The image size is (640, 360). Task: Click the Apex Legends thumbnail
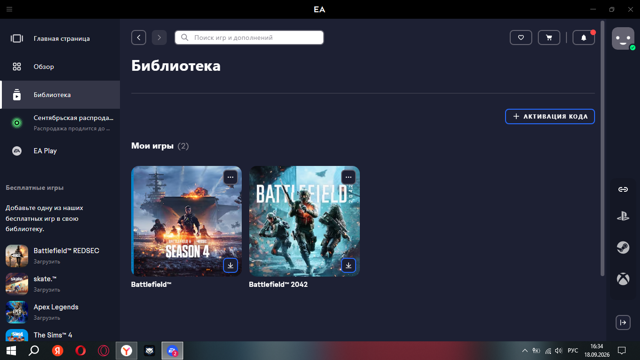point(17,312)
